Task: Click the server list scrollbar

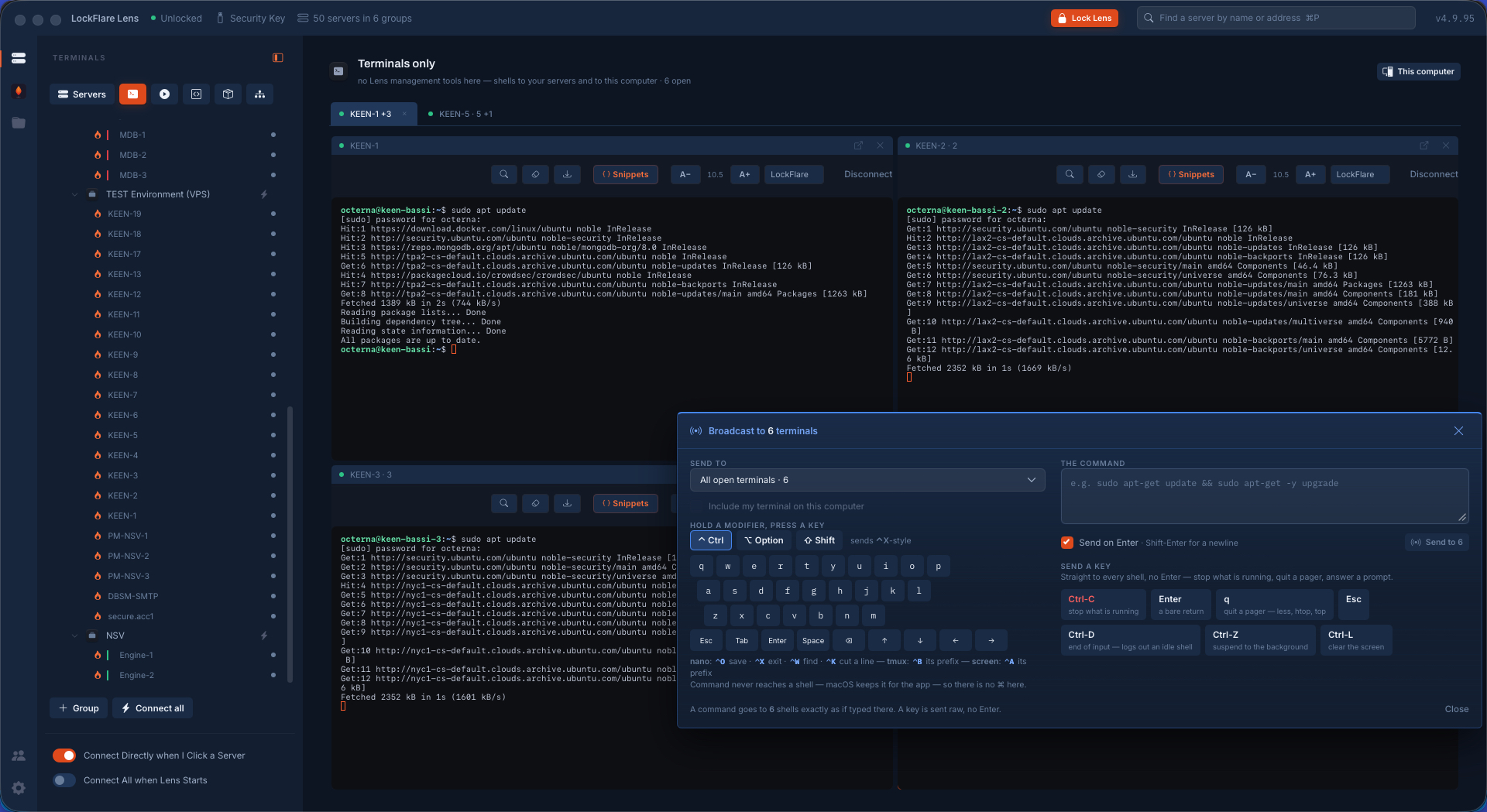Action: (x=290, y=544)
